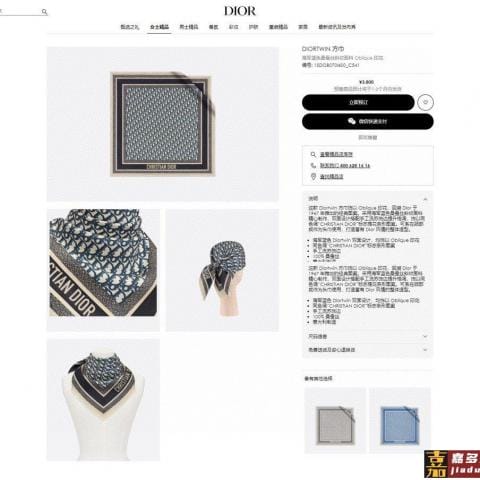Expand the first collapsed section below the description
The image size is (480, 480).
368,337
